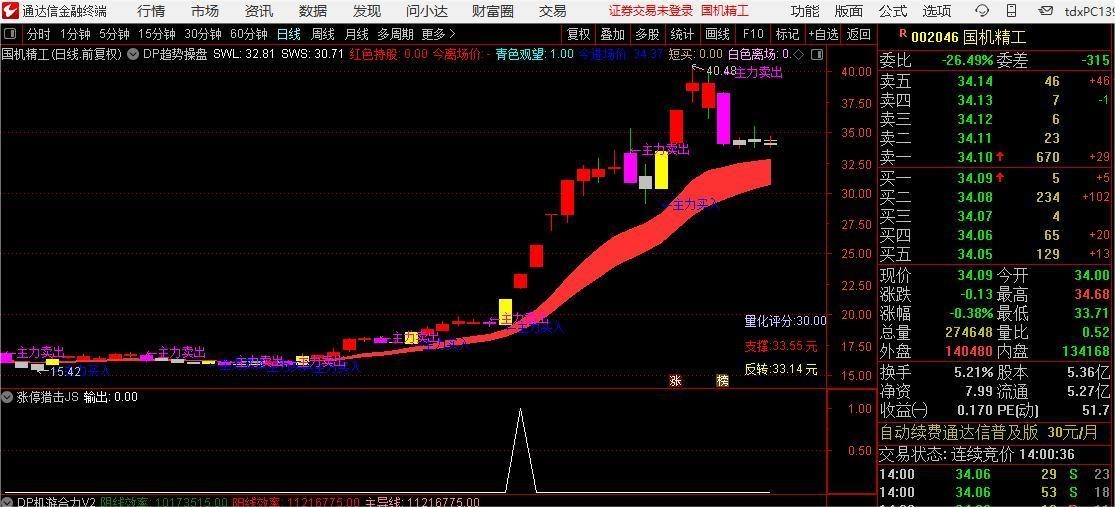Open the 版面 menu
This screenshot has width=1115, height=507.
point(848,11)
